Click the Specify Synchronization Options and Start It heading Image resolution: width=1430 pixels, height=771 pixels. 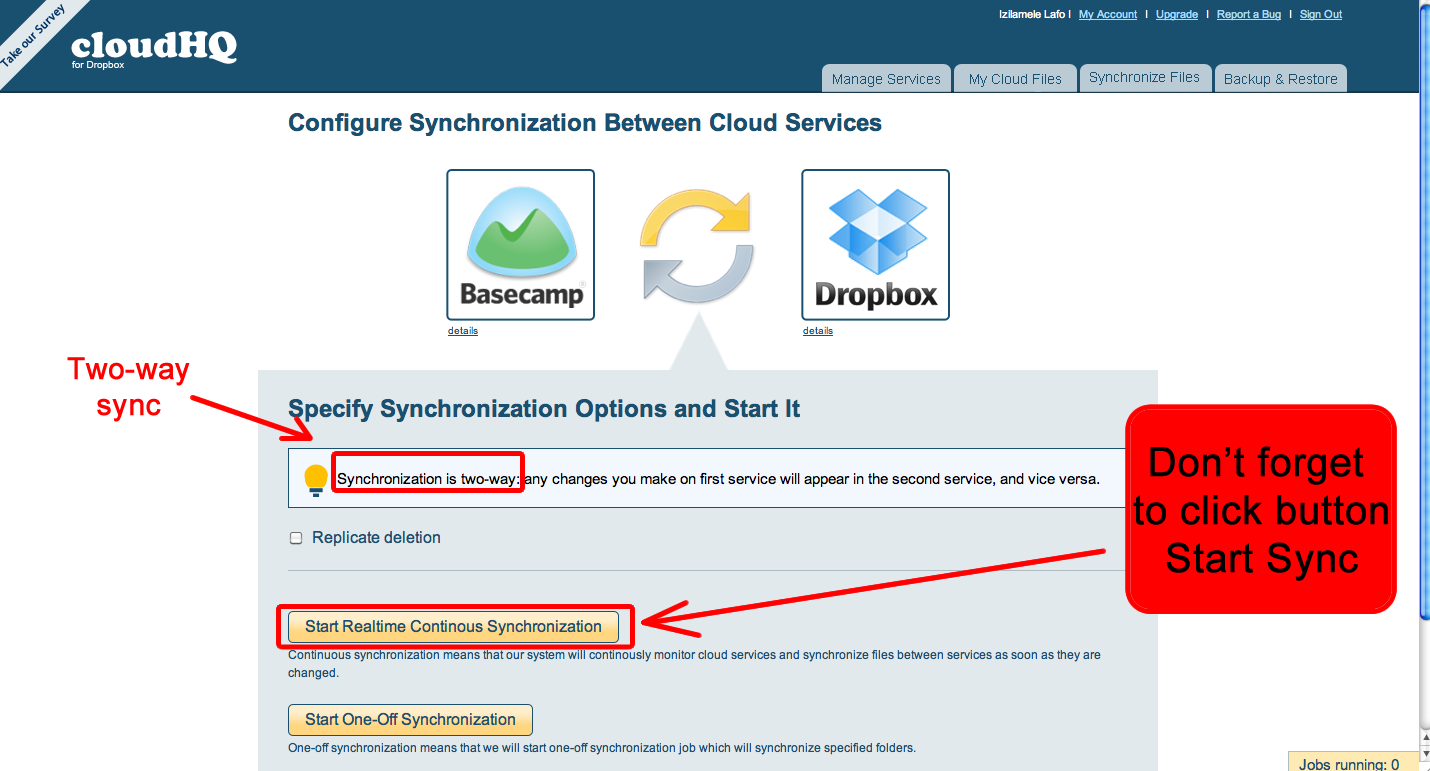[x=544, y=409]
